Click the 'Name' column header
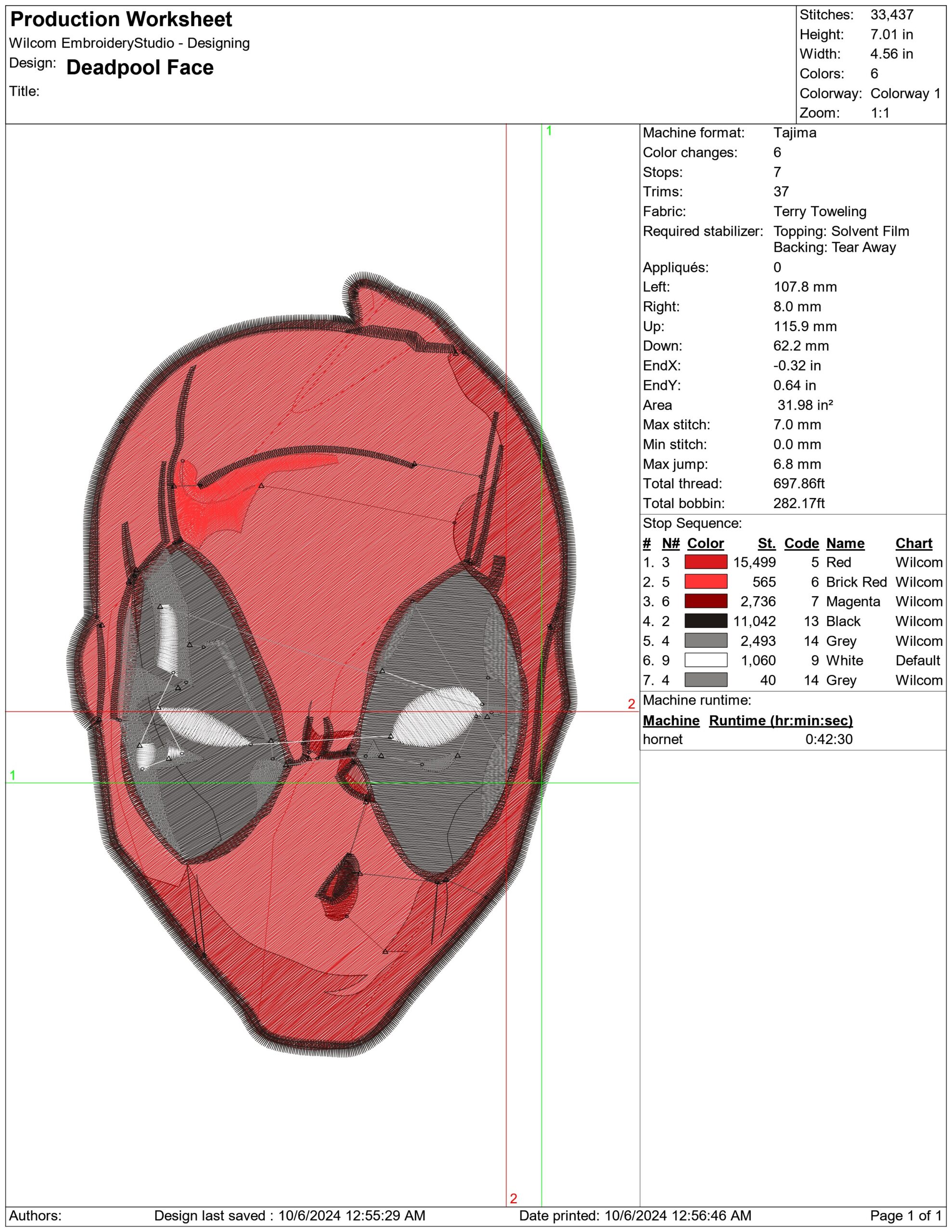Image resolution: width=952 pixels, height=1232 pixels. [845, 543]
